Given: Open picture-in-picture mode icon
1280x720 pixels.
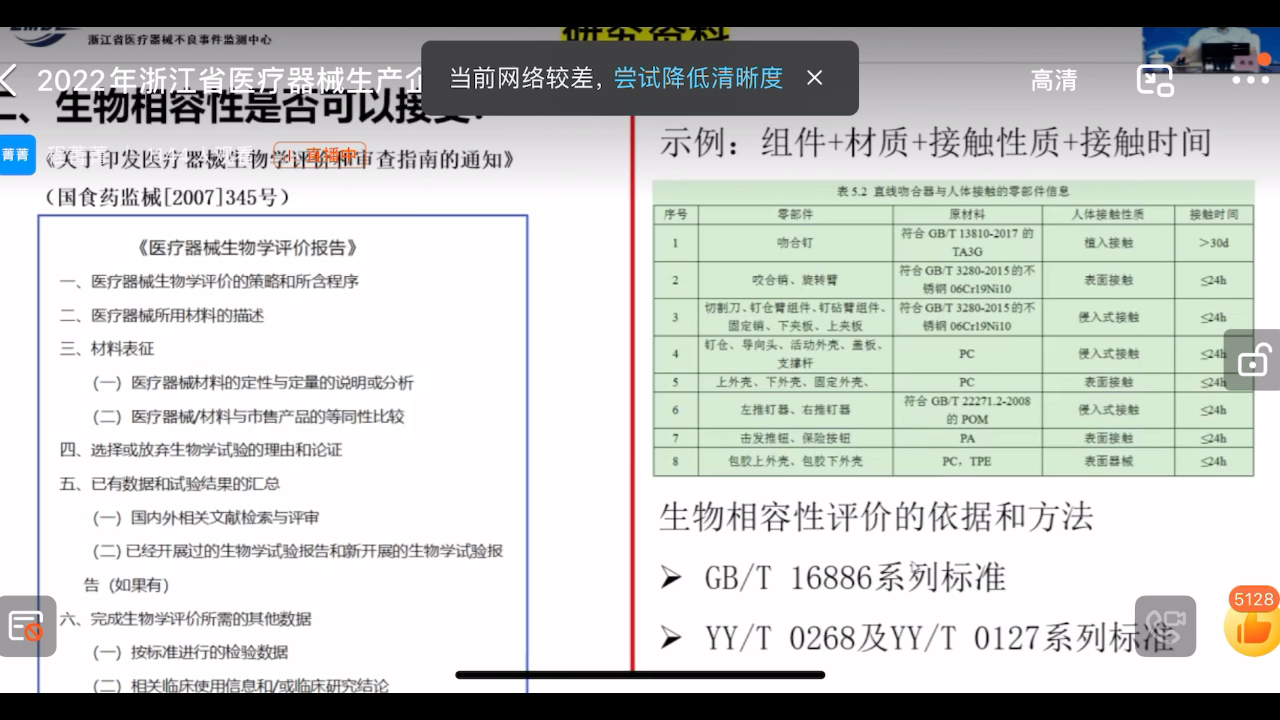Looking at the screenshot, I should [1155, 80].
